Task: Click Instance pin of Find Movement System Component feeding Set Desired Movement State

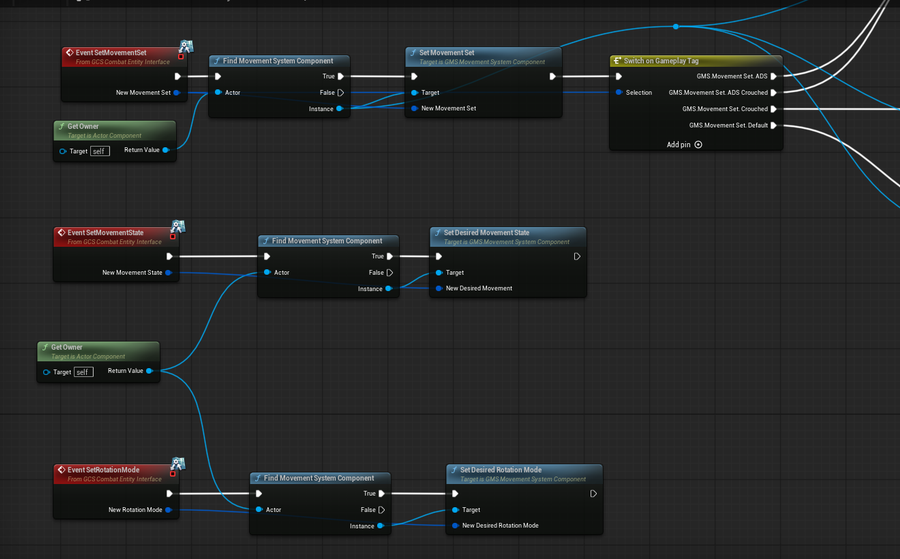Action: (389, 289)
